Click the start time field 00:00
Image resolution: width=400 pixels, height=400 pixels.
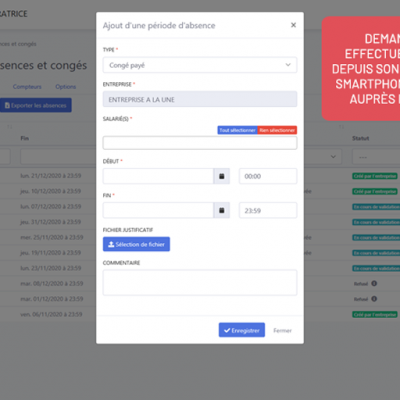tap(268, 176)
